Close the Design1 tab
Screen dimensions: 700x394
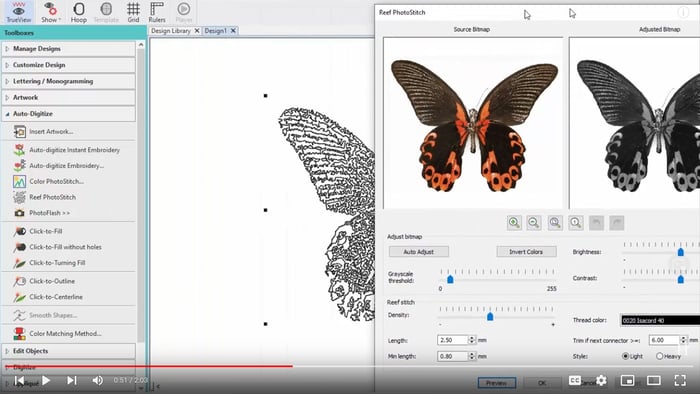tap(233, 31)
